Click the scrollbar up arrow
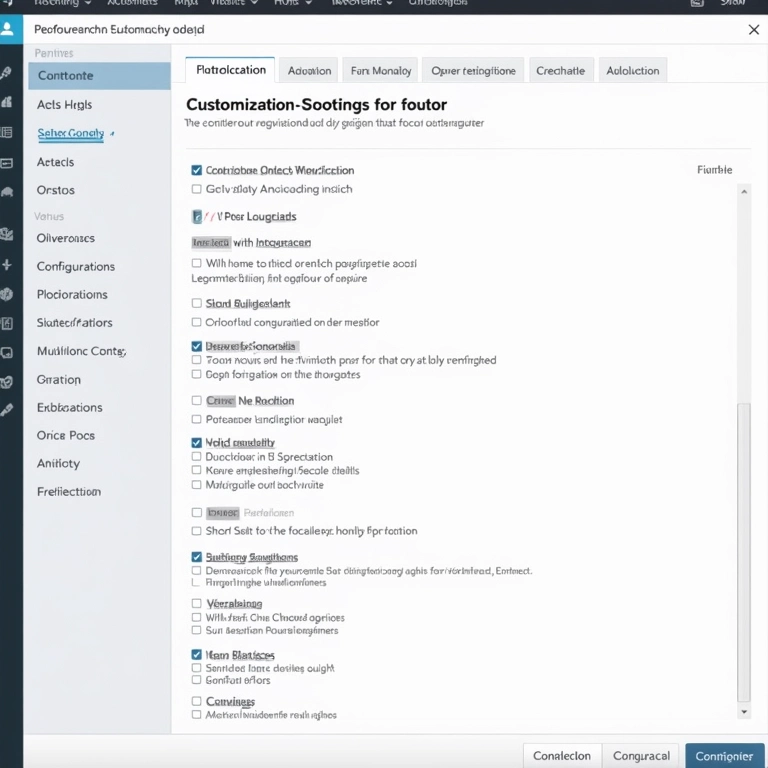 (x=744, y=192)
